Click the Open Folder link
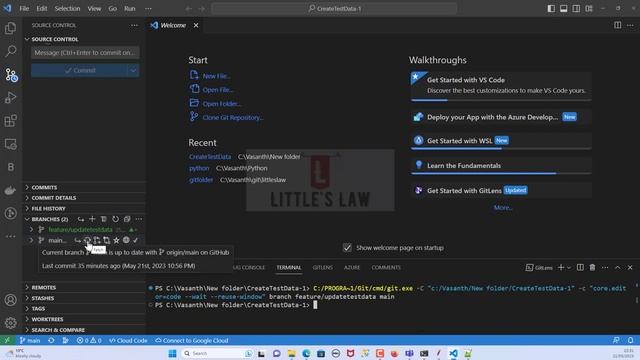The image size is (640, 360). (x=222, y=104)
